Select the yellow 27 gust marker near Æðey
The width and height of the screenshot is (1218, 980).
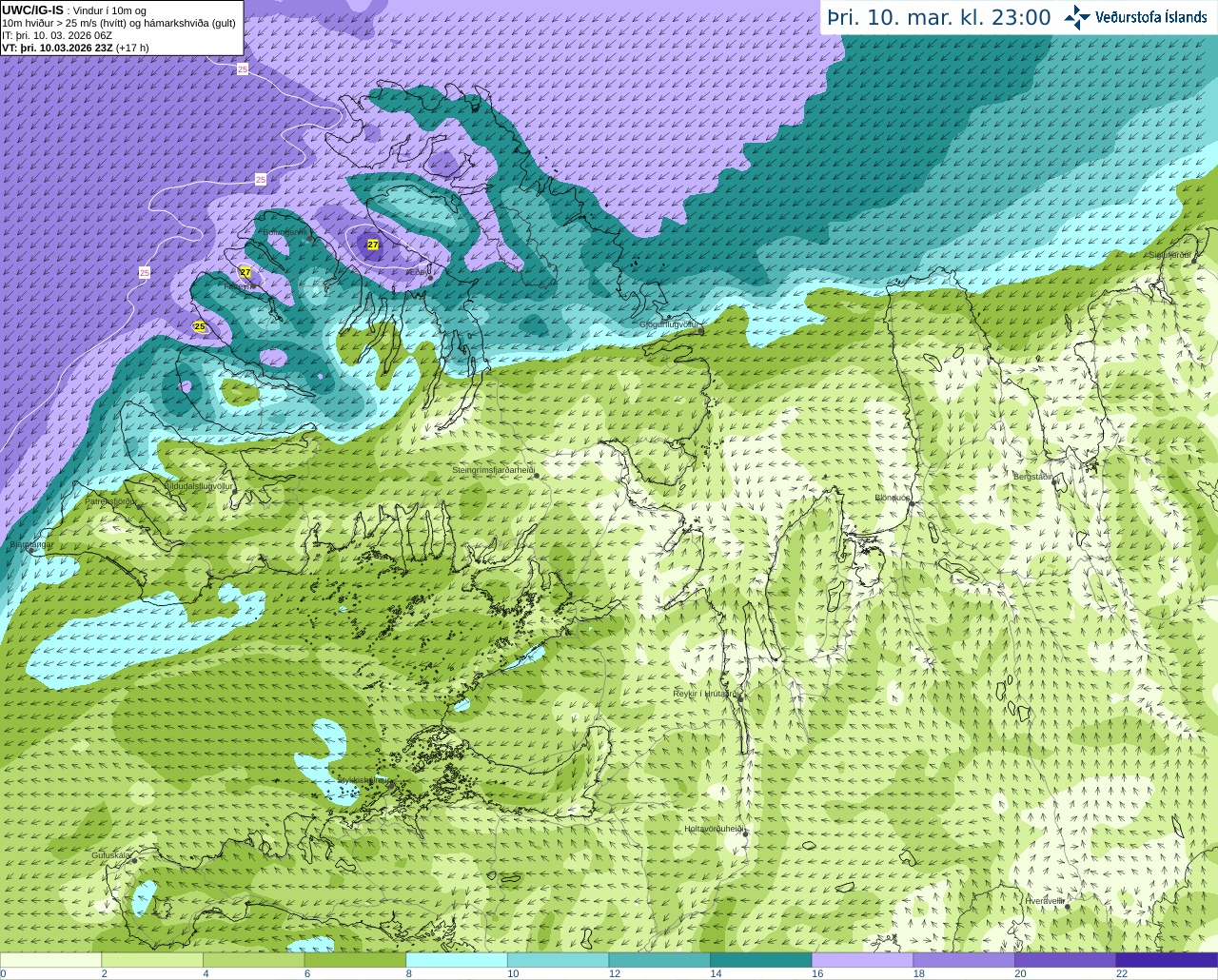click(x=373, y=245)
